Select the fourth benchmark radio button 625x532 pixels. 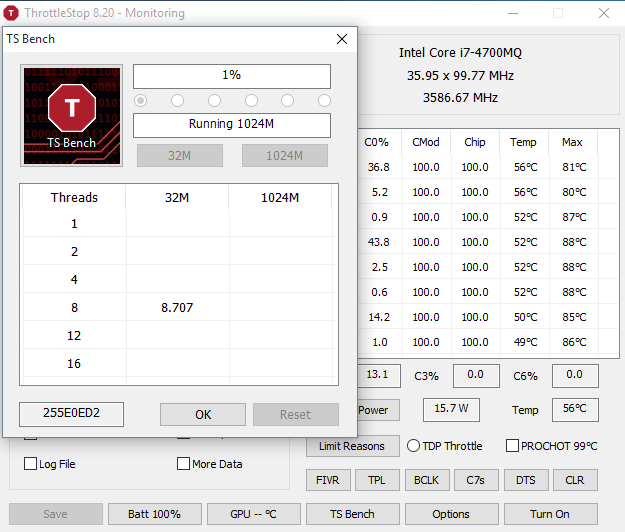(x=251, y=100)
